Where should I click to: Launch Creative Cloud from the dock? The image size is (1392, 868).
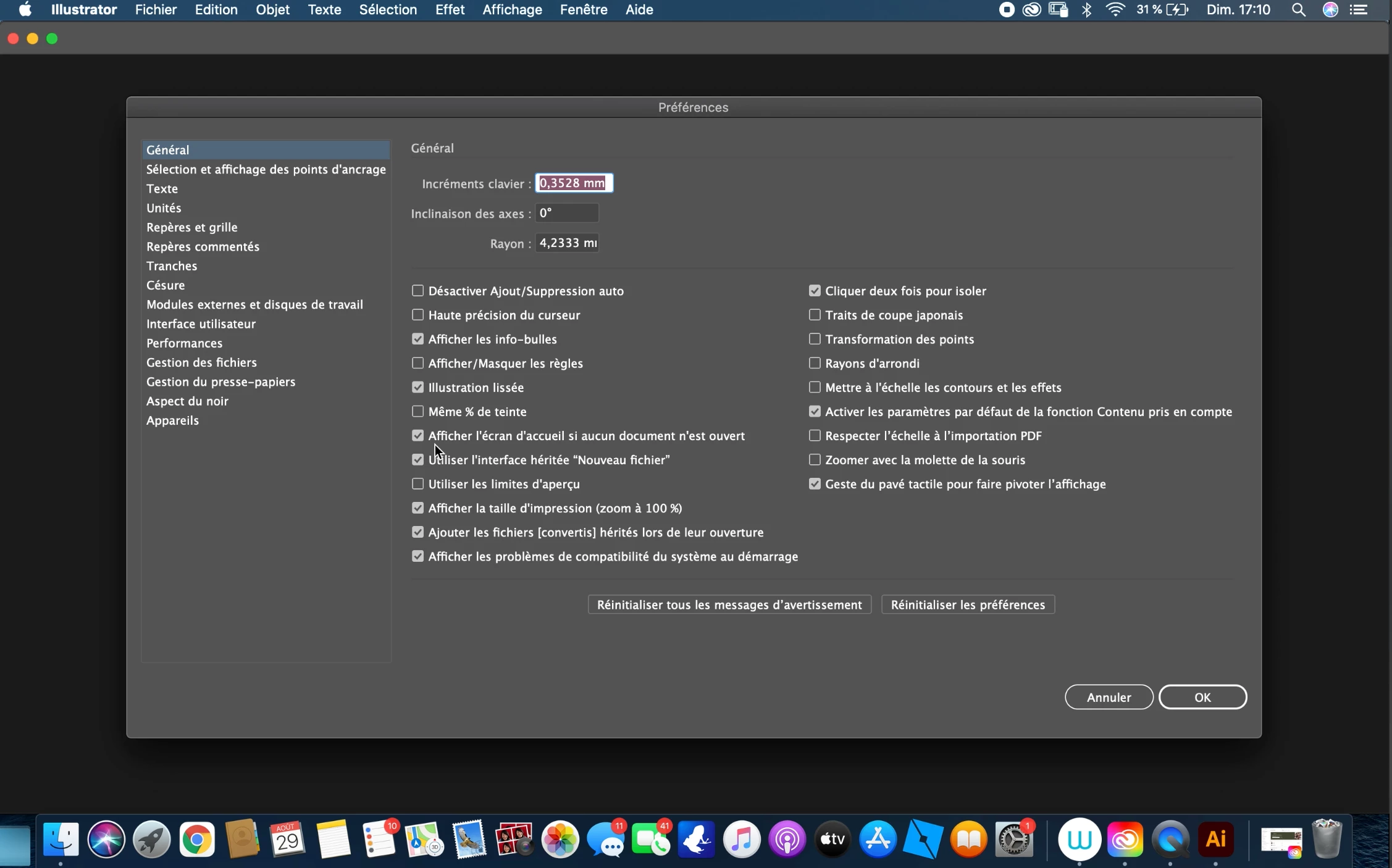pyautogui.click(x=1125, y=840)
